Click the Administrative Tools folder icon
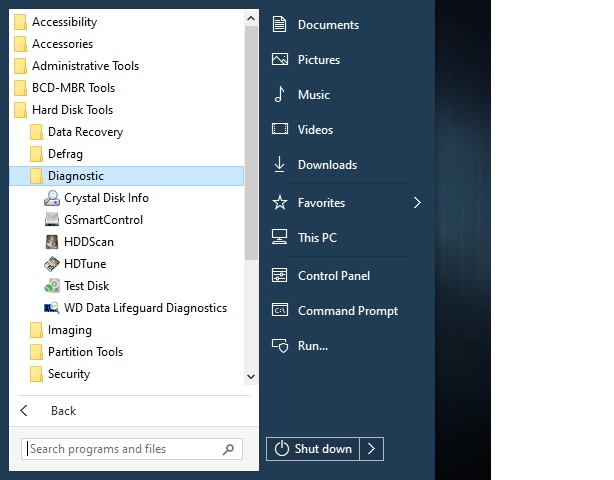 pos(20,66)
